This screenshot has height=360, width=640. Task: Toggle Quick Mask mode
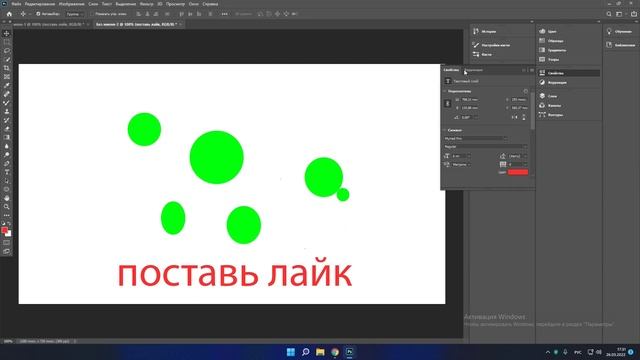click(7, 243)
